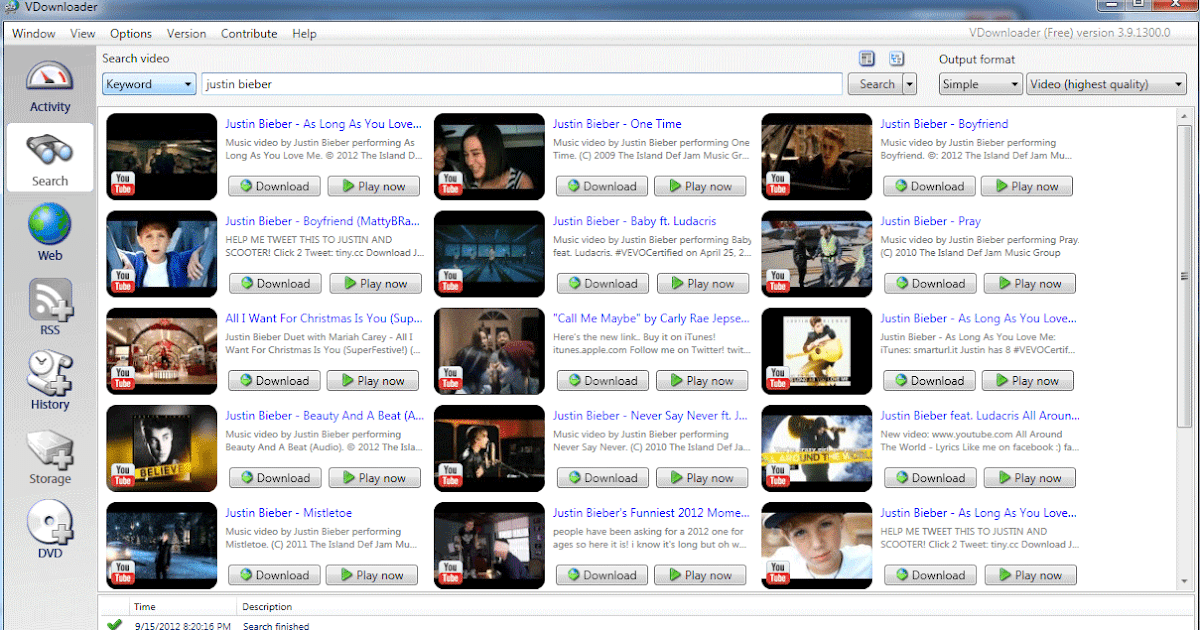Open the Video (highest quality) dropdown

(1106, 84)
